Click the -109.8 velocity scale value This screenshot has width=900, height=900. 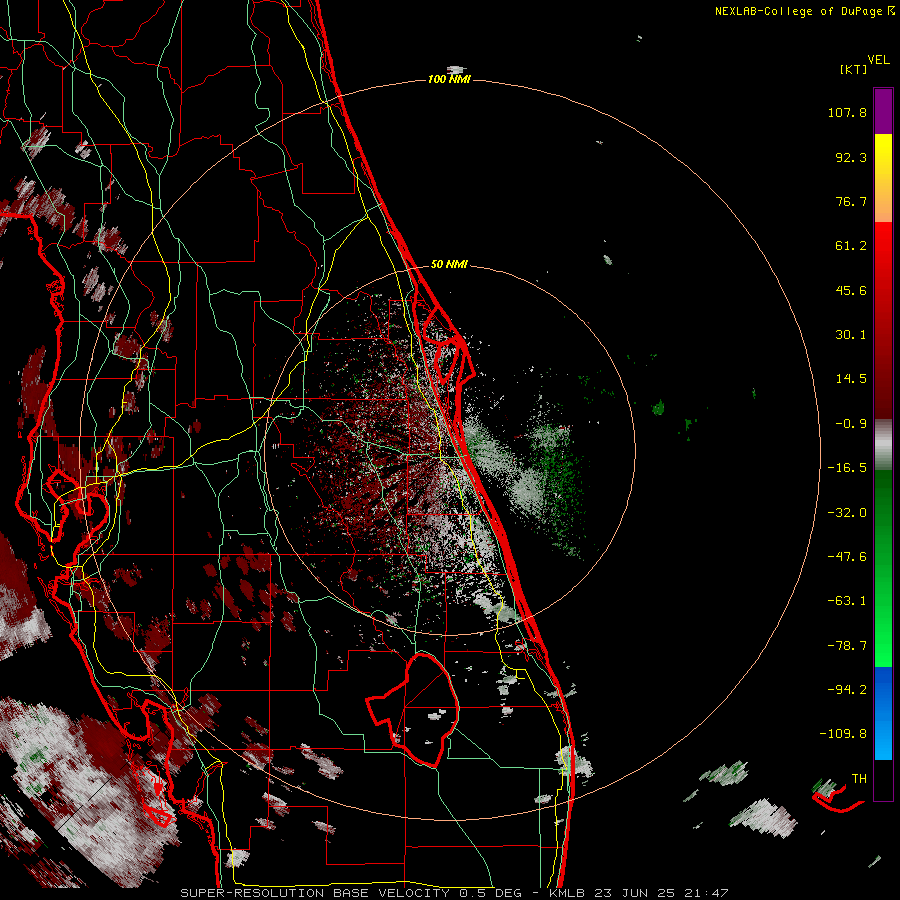(843, 734)
